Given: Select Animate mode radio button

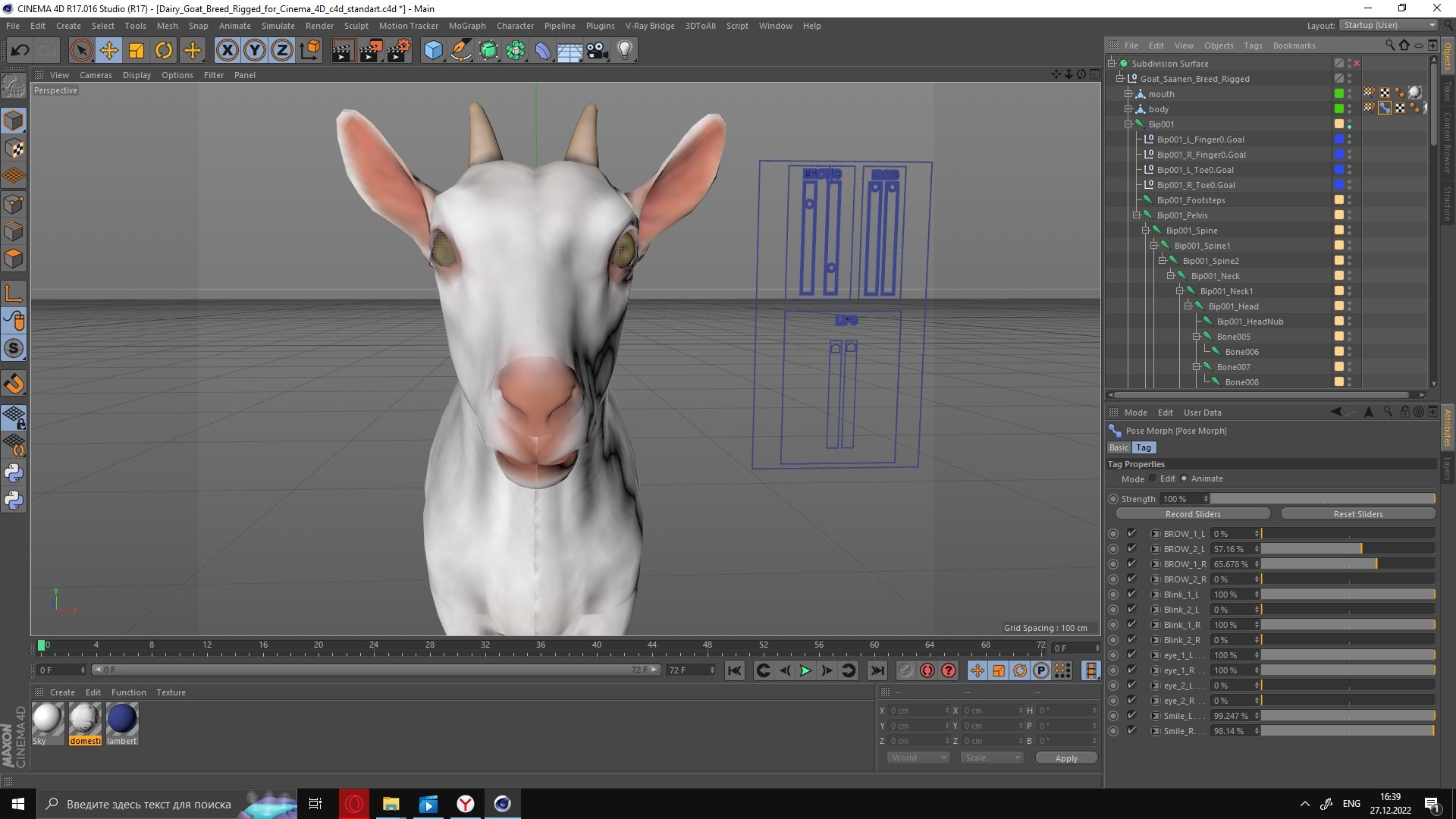Looking at the screenshot, I should (1184, 479).
